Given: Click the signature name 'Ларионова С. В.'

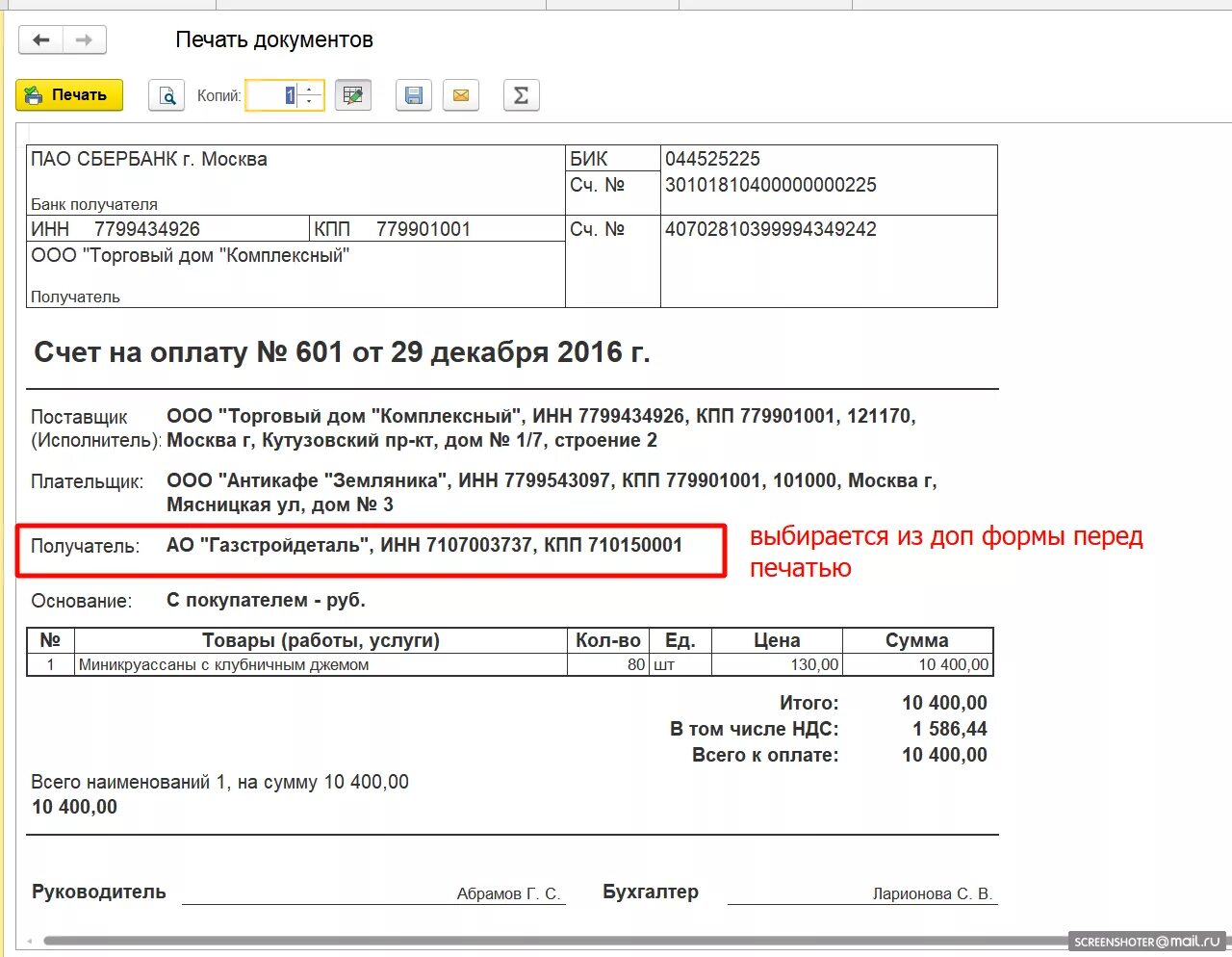Looking at the screenshot, I should [932, 893].
